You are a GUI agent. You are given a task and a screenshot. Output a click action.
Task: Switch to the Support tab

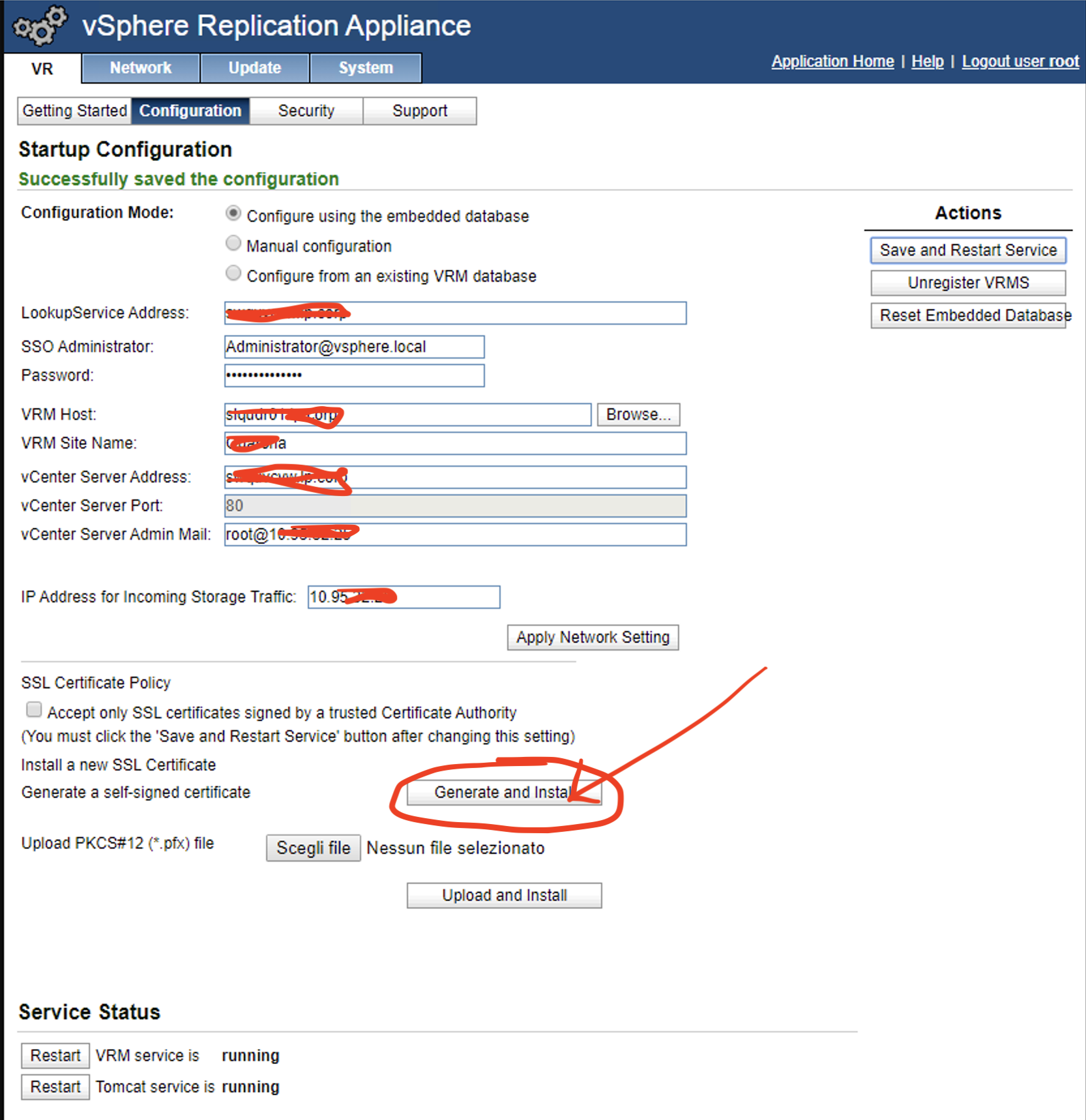coord(419,110)
